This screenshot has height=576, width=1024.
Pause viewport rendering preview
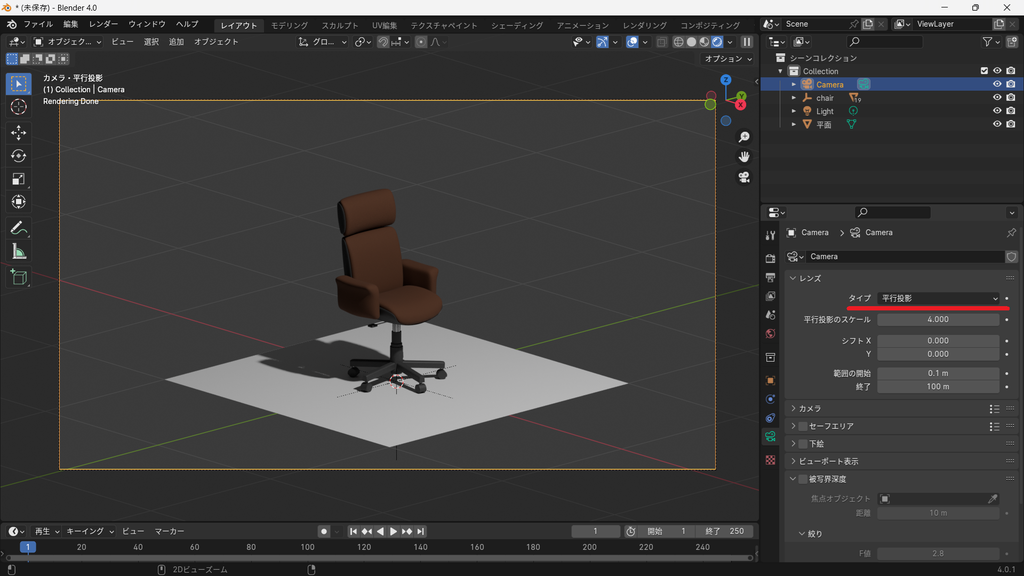(746, 42)
